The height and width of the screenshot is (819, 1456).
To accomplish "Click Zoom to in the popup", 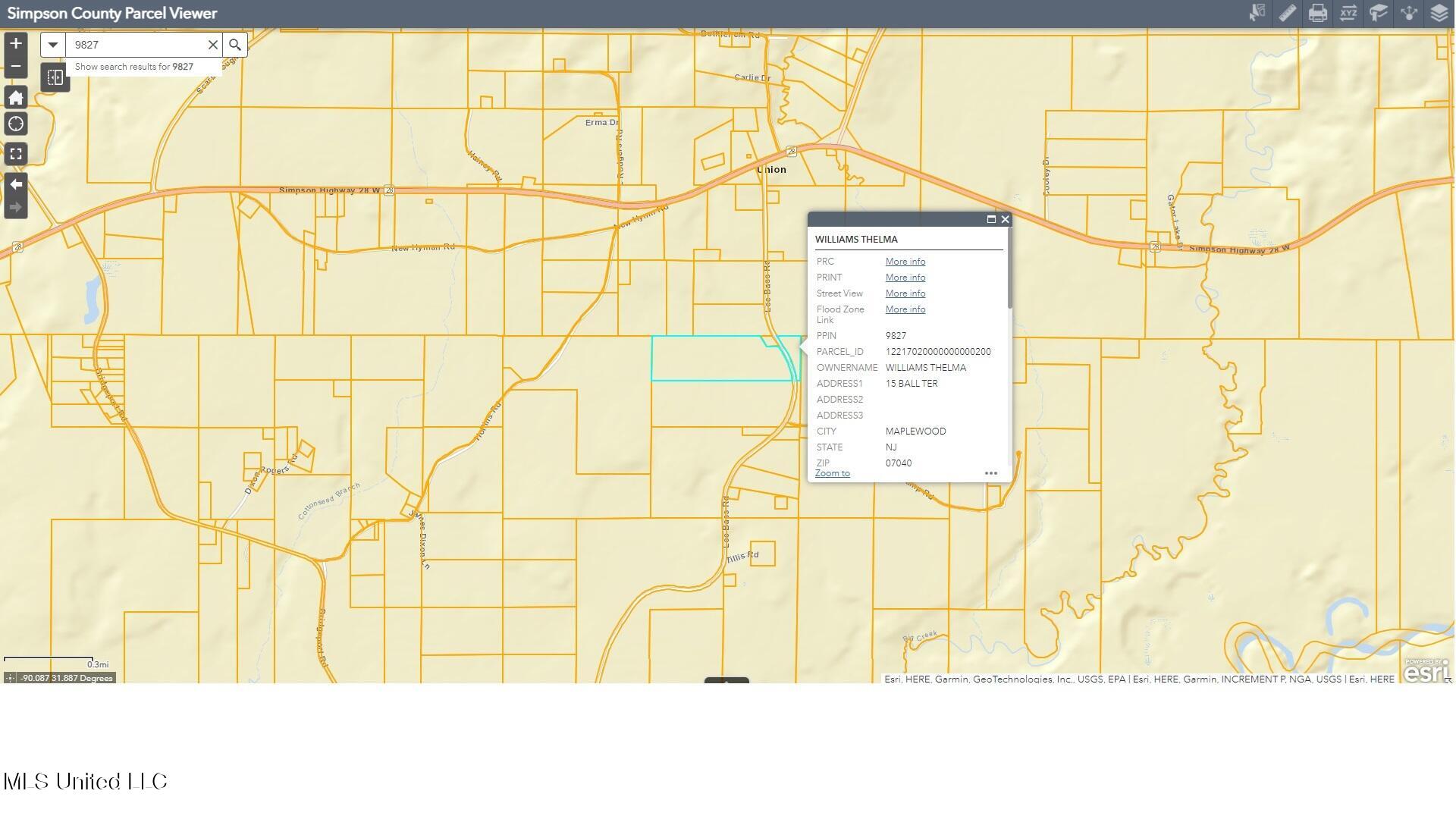I will pos(832,473).
